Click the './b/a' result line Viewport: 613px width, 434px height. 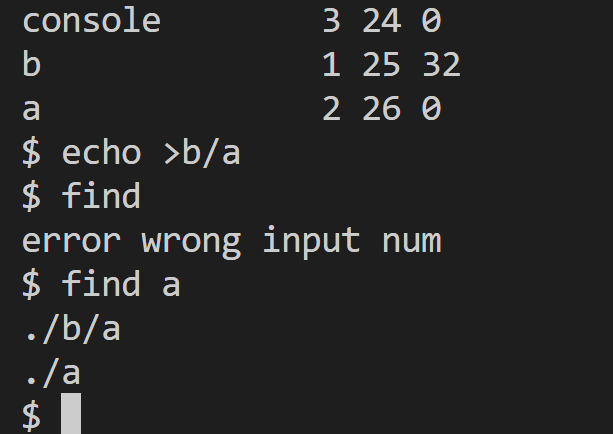tap(72, 328)
